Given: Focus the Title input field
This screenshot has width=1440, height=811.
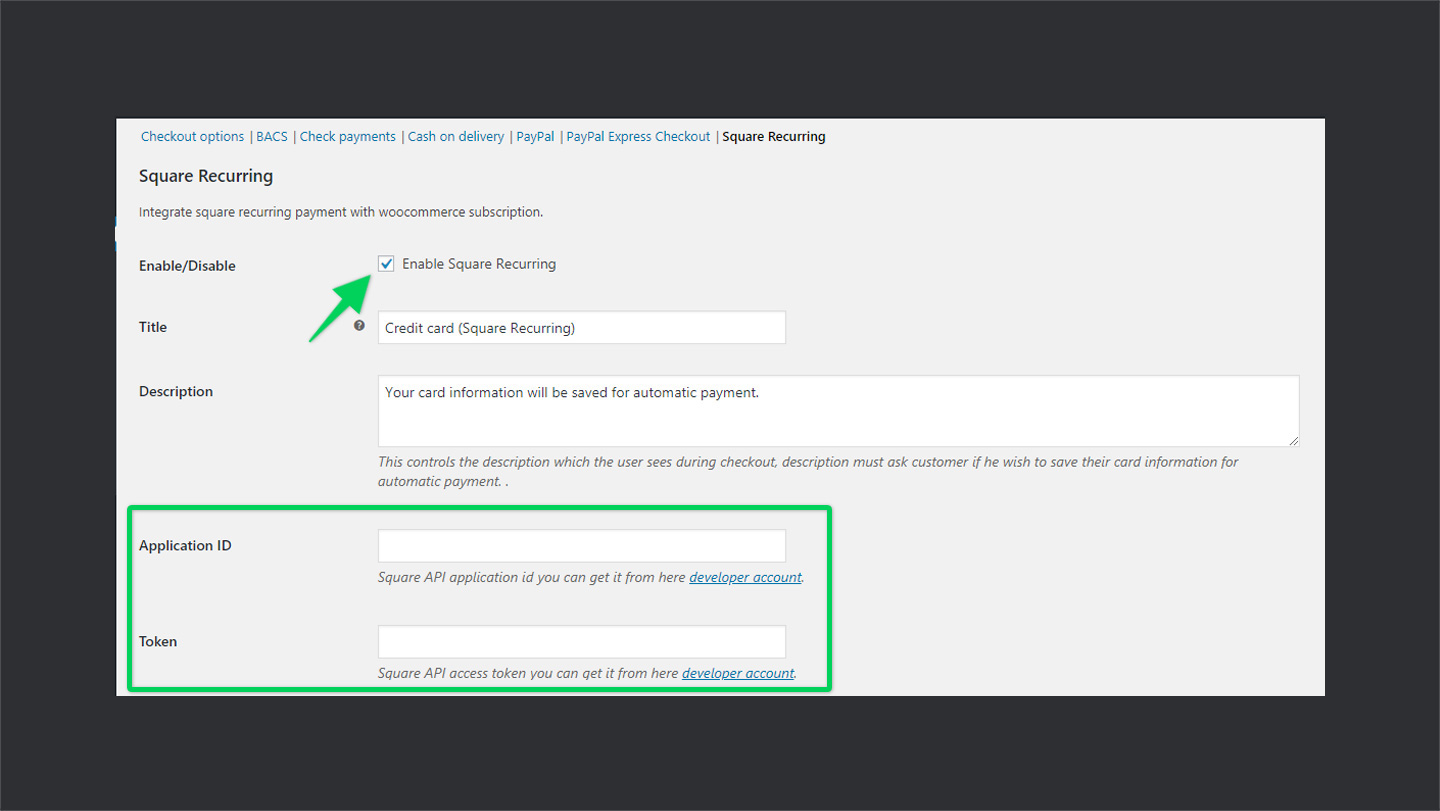Looking at the screenshot, I should (582, 328).
